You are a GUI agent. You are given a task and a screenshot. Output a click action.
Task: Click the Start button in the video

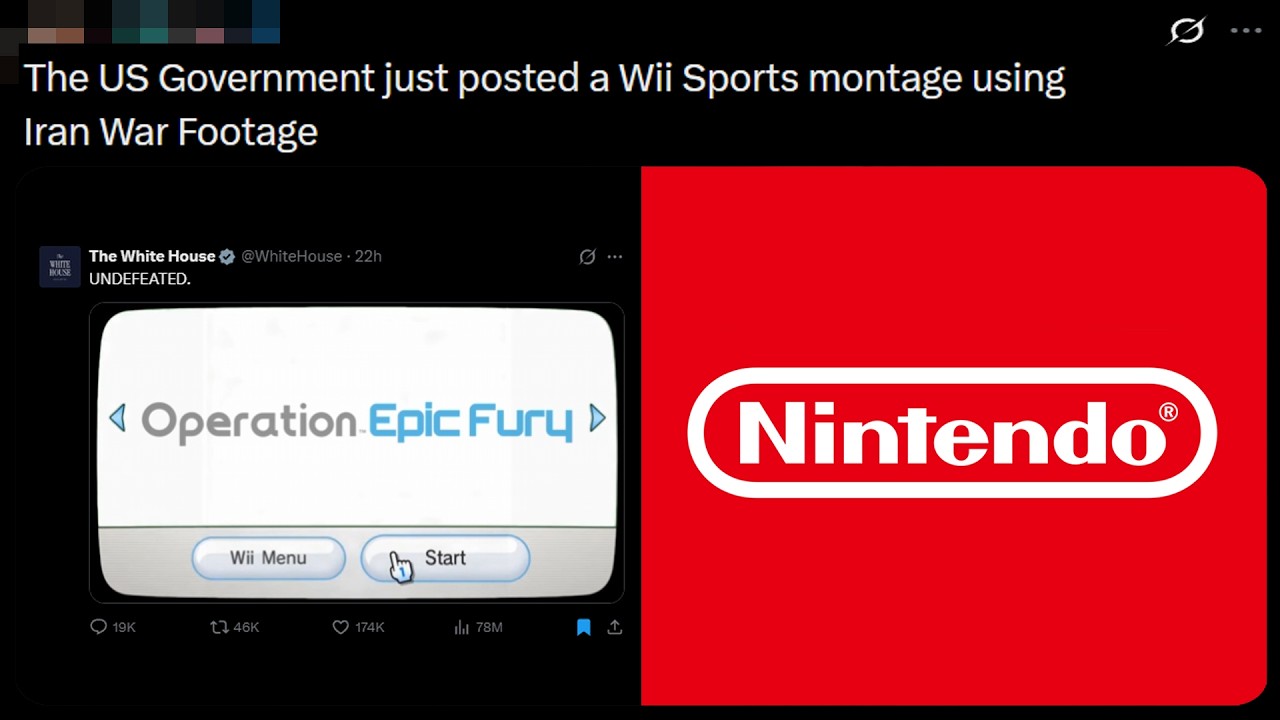point(445,558)
